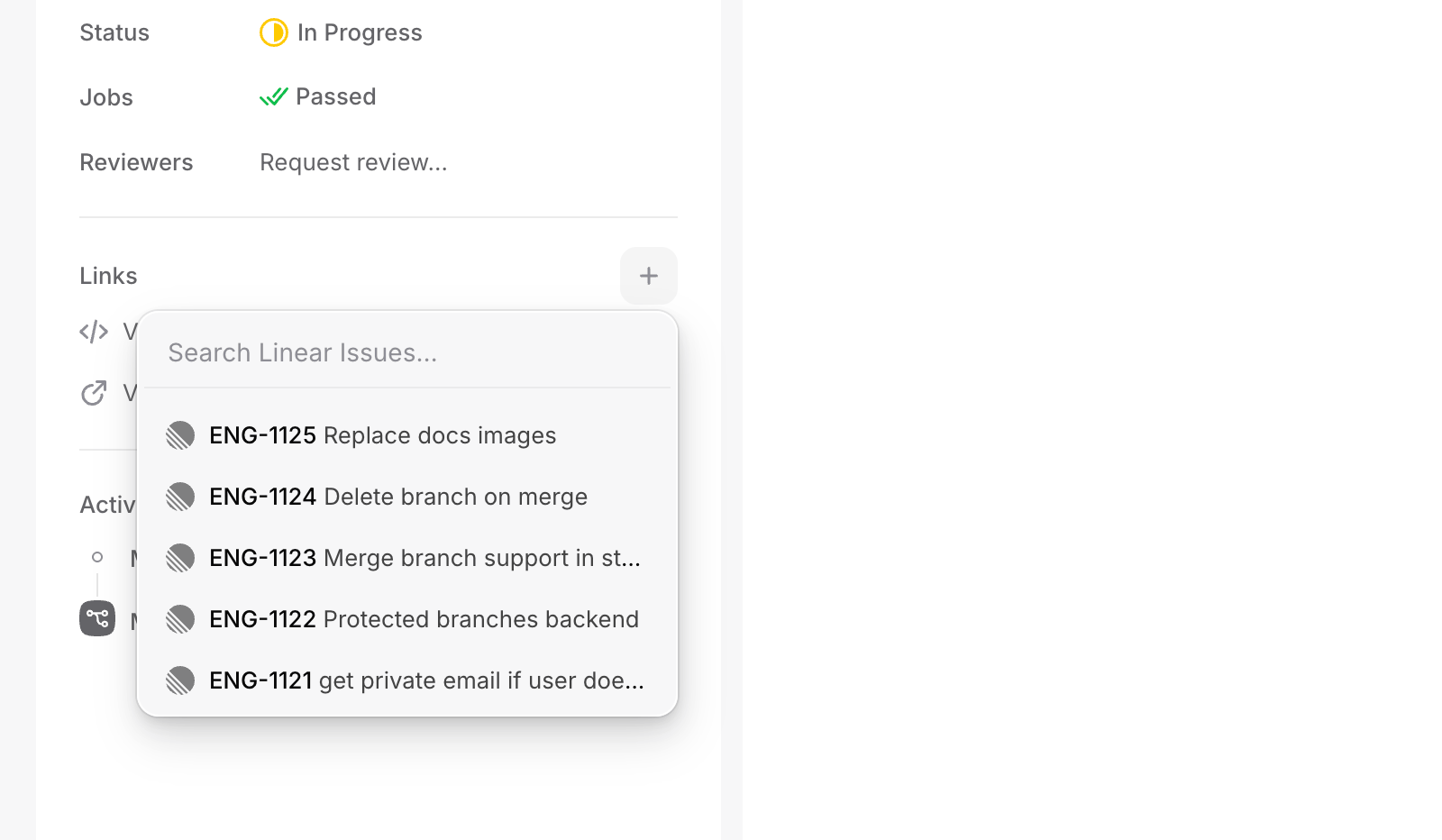Click the code brackets link icon
The width and height of the screenshot is (1442, 840).
[94, 332]
